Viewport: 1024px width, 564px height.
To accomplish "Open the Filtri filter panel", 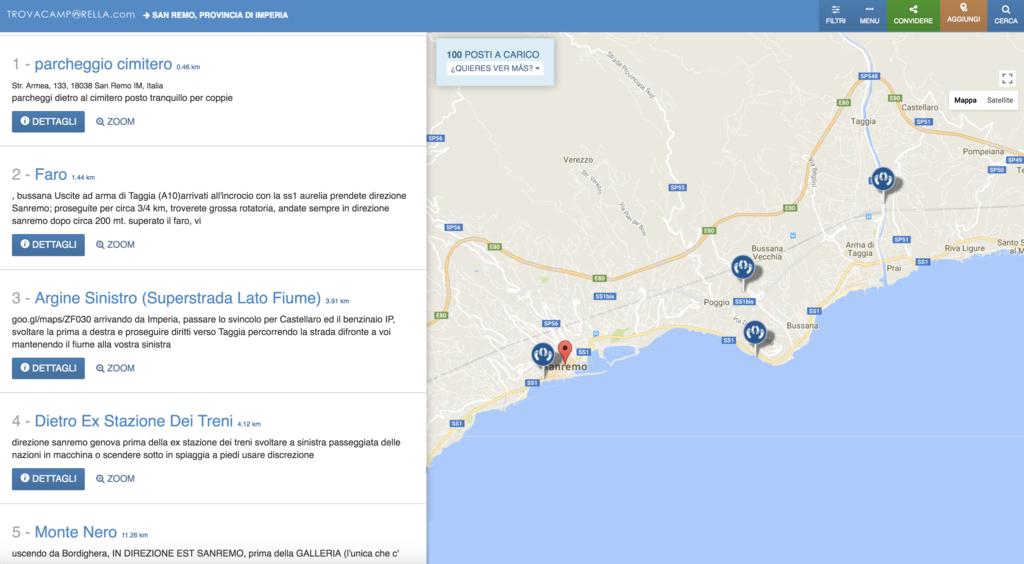I will [836, 15].
